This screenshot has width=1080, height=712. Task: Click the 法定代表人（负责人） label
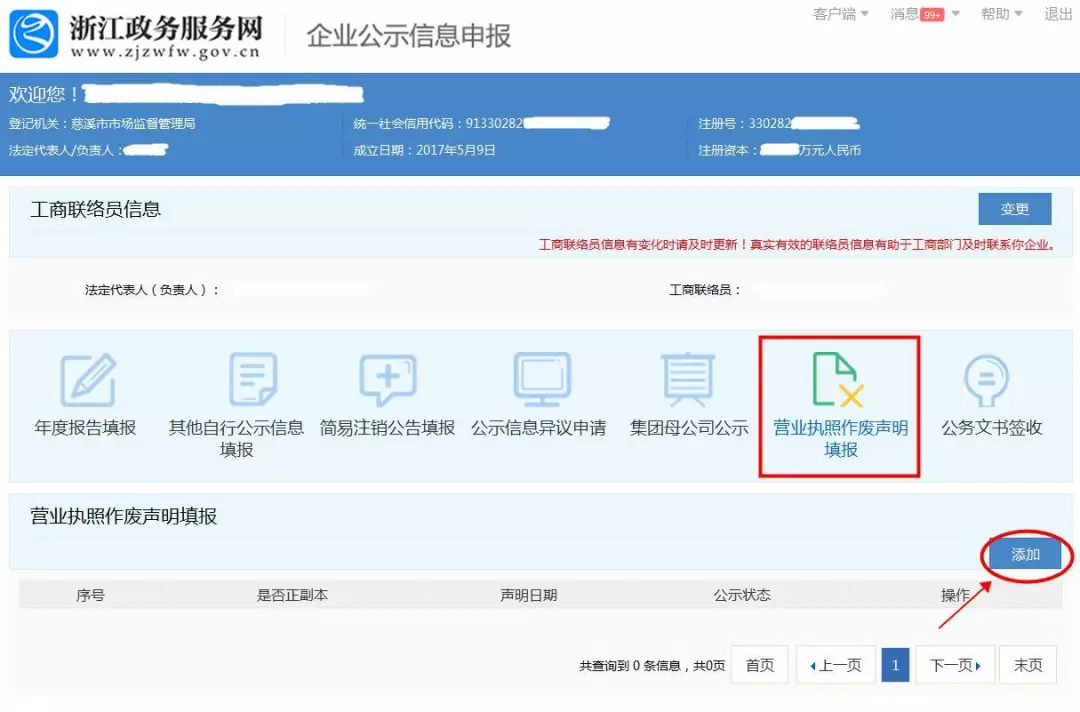(x=152, y=290)
